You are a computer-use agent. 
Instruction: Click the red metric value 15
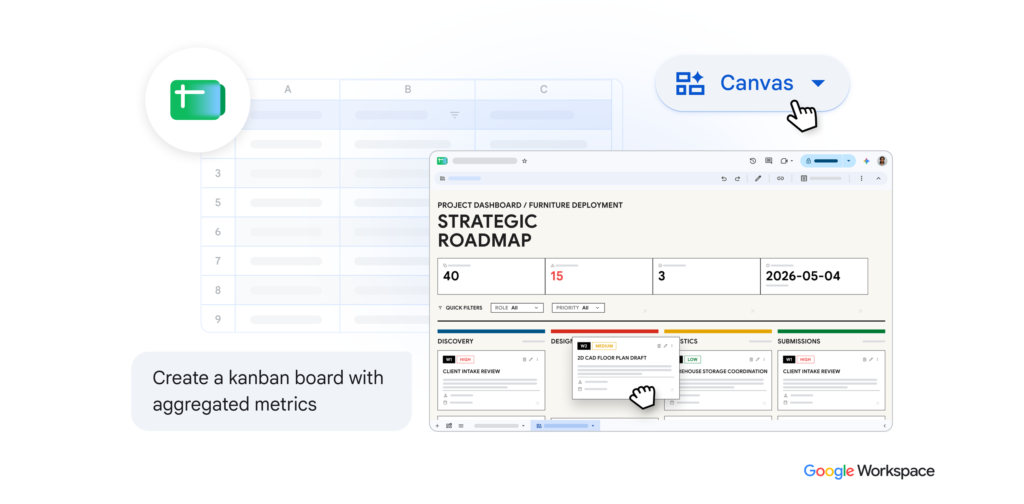(556, 276)
